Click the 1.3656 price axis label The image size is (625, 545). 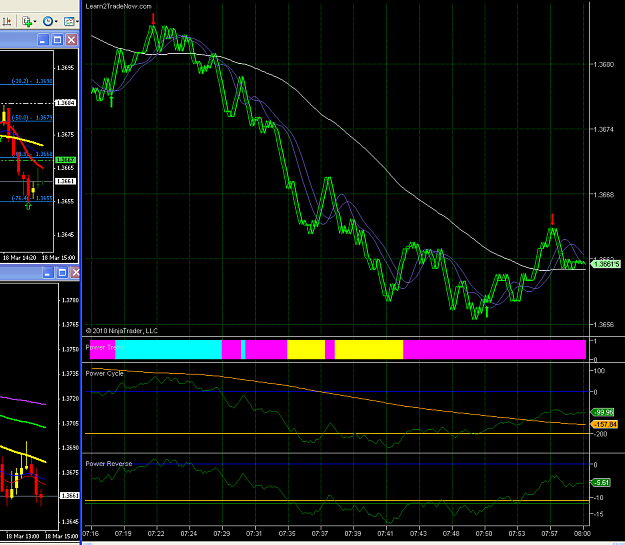pos(604,325)
